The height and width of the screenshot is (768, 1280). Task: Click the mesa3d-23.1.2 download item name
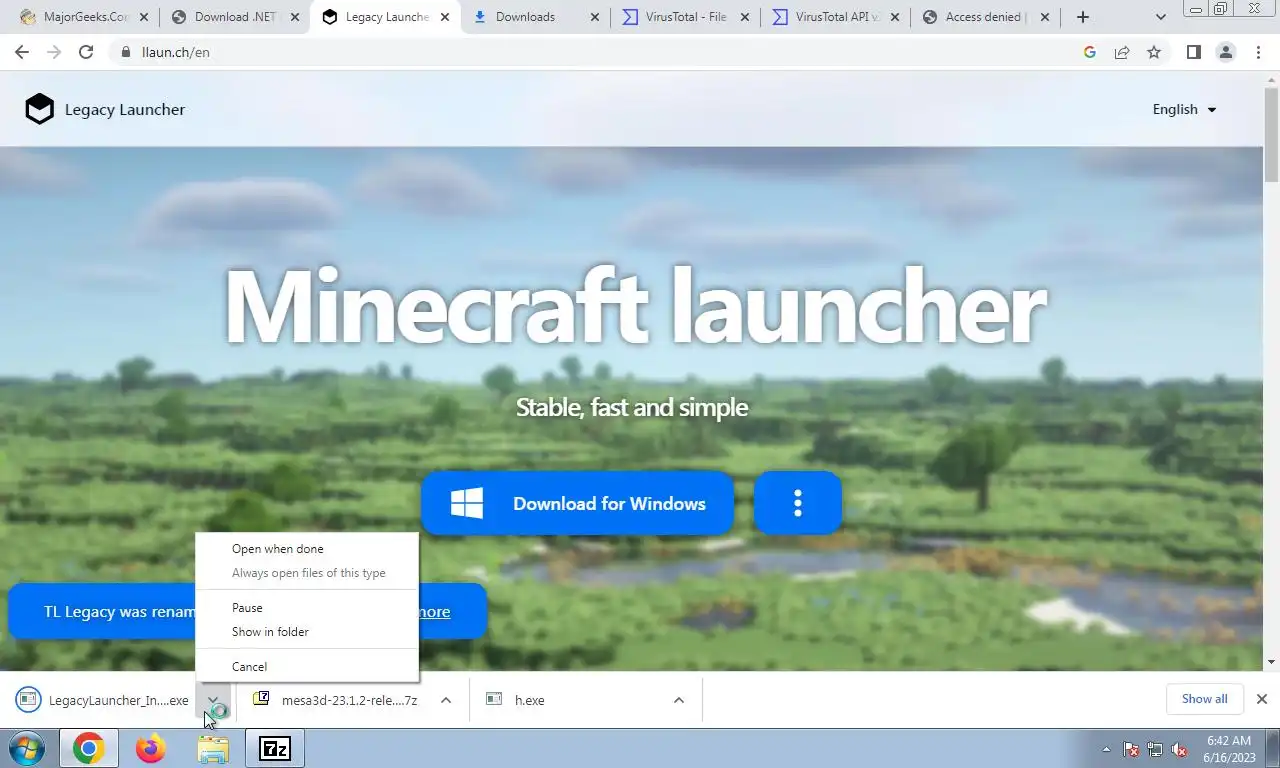coord(349,700)
